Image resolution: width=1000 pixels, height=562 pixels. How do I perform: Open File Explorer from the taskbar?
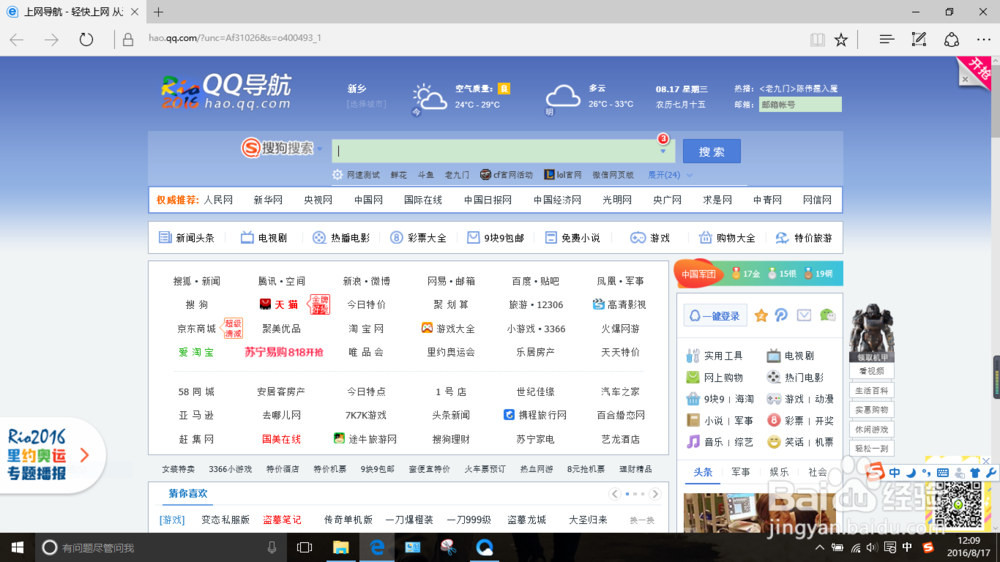click(341, 547)
